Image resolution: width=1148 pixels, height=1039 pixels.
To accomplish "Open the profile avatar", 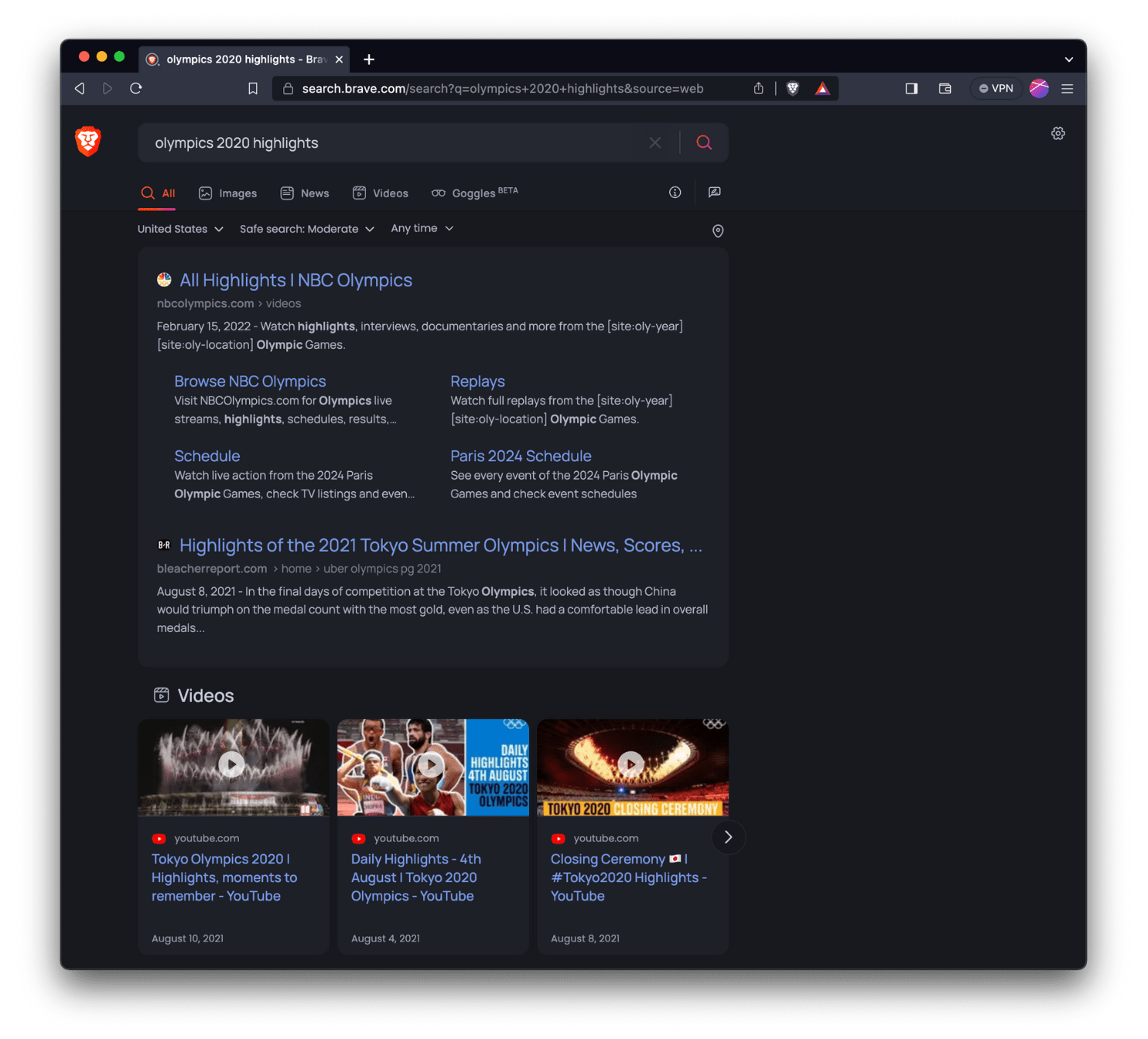I will (x=1039, y=89).
